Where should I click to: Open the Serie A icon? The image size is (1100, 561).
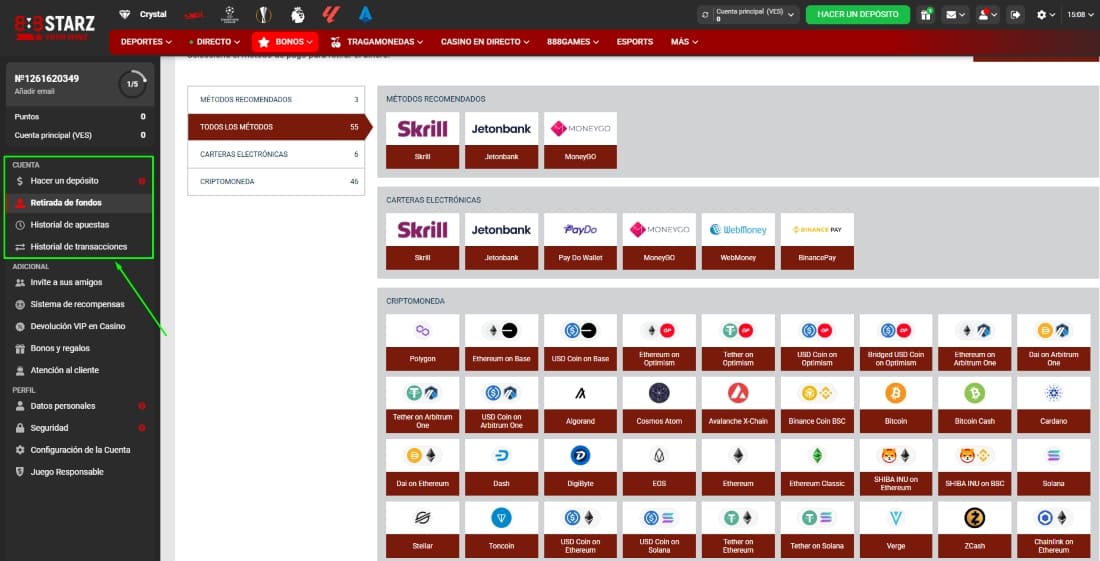click(x=365, y=14)
